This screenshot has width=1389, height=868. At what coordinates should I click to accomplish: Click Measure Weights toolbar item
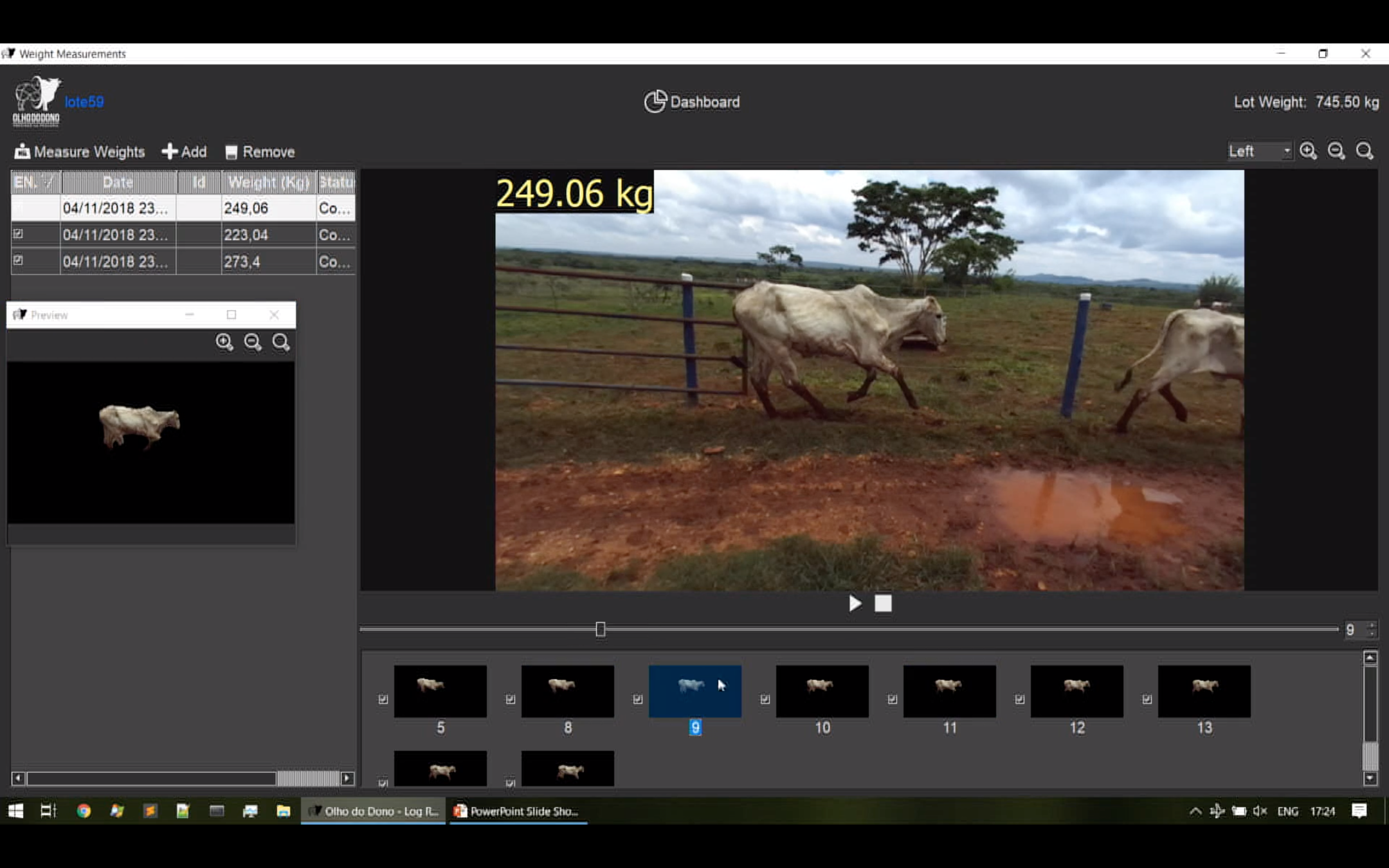click(80, 152)
